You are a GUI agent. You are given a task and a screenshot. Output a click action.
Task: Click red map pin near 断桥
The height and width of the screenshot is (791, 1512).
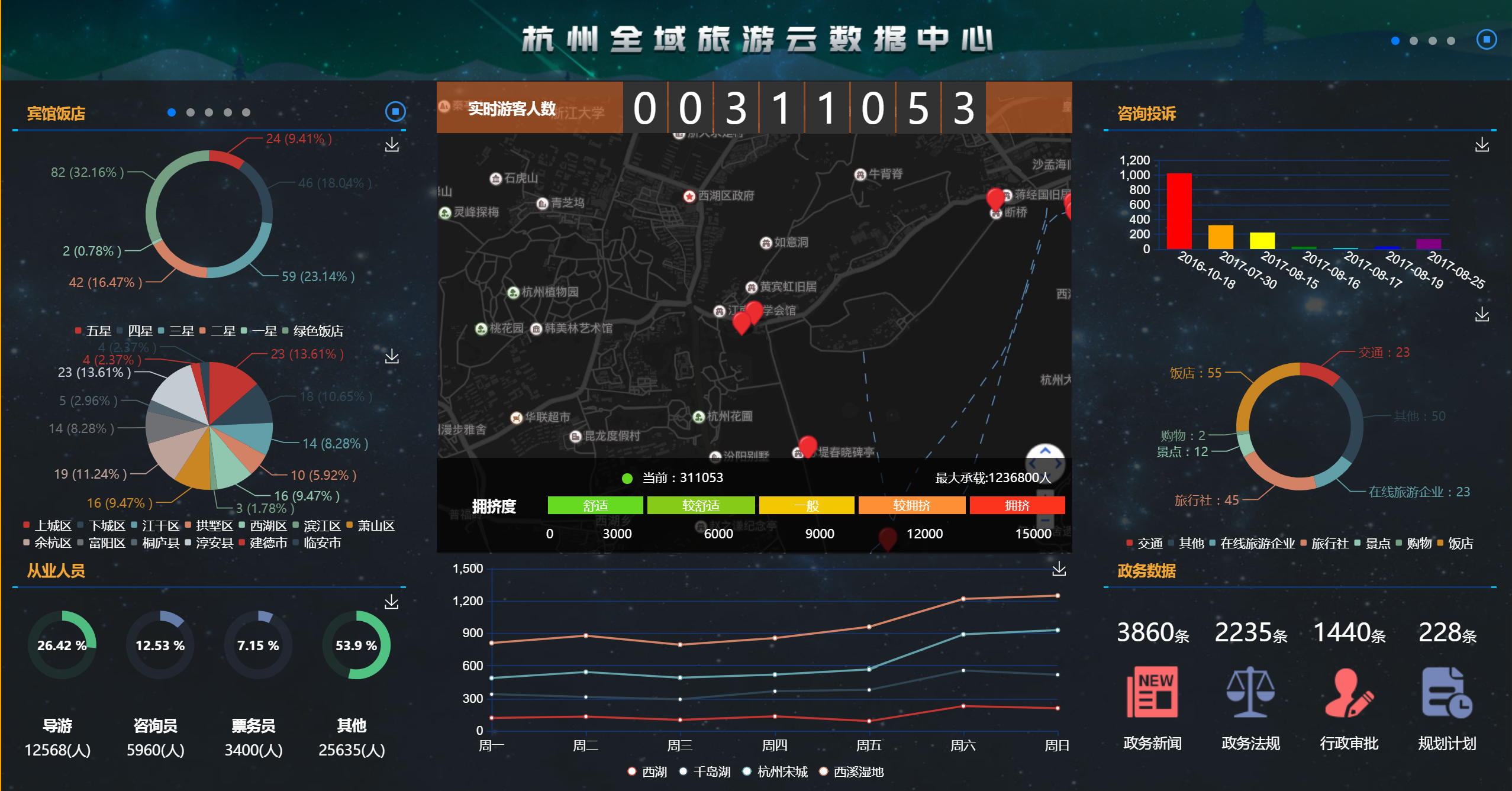(x=995, y=198)
